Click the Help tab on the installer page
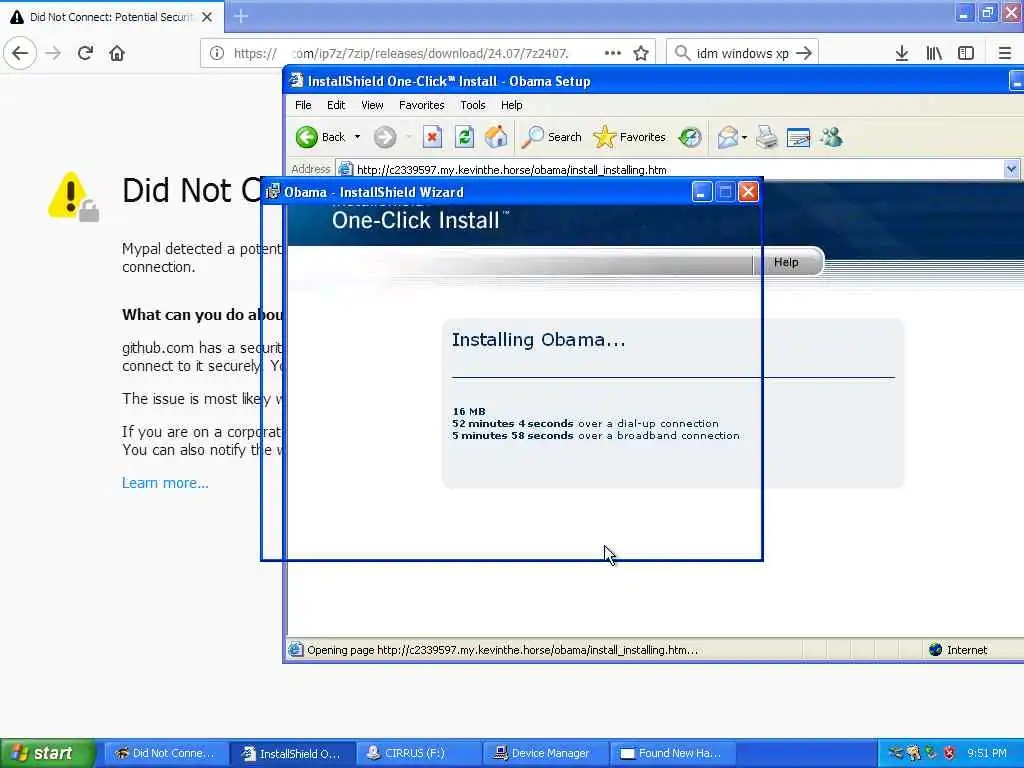This screenshot has height=768, width=1024. tap(786, 262)
